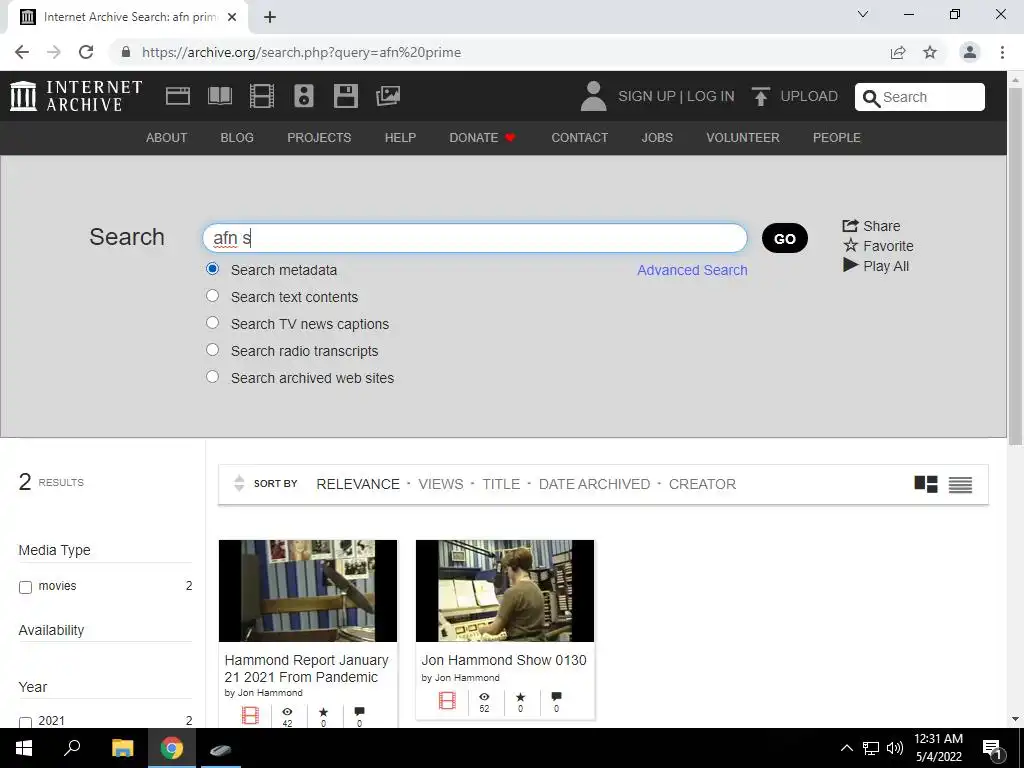Open the ABOUT menu item
Image resolution: width=1024 pixels, height=768 pixels.
pyautogui.click(x=167, y=138)
